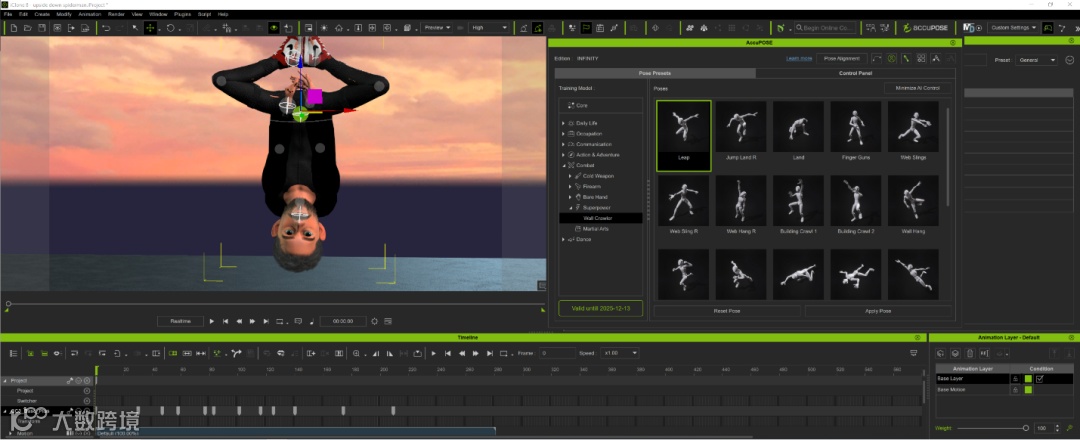The height and width of the screenshot is (440, 1080).
Task: Click the Zoom icon in Timeline toolbar
Action: 355,353
